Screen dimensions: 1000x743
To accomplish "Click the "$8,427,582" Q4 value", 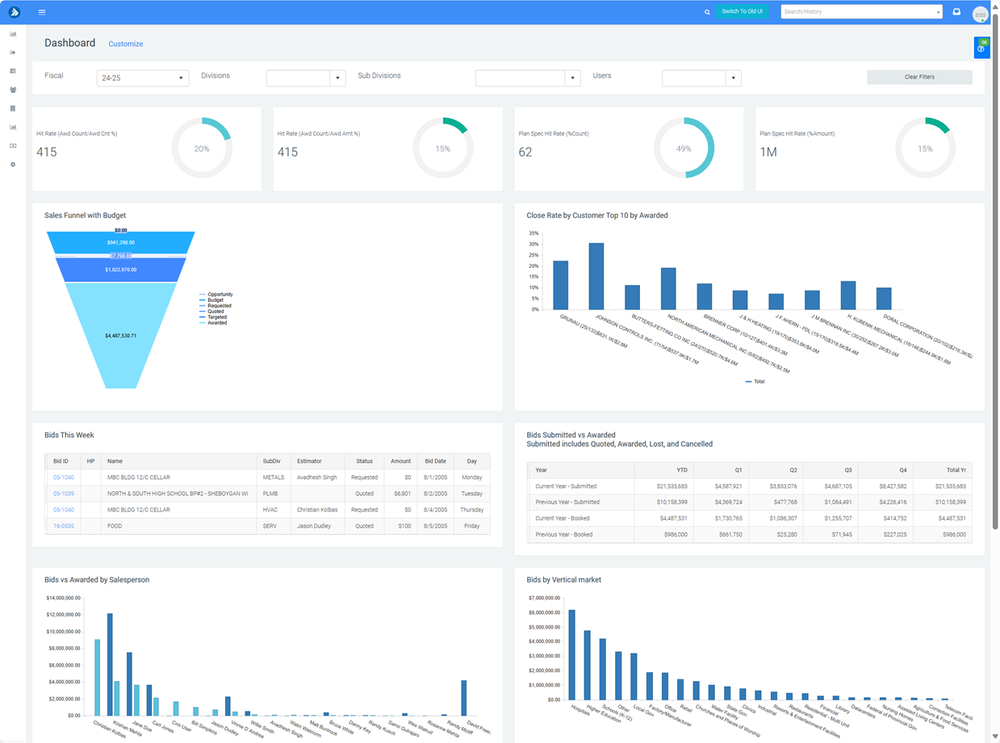I will 893,486.
